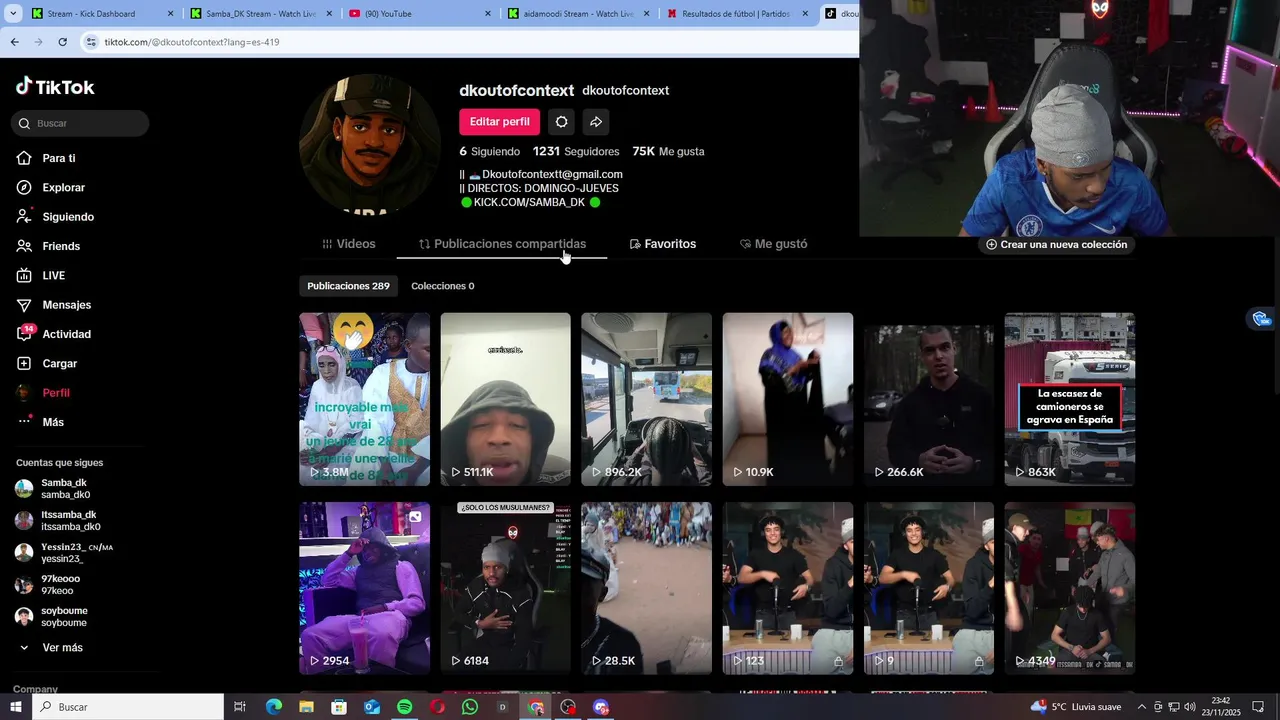Select the Publicaciones compartidas tab

(502, 244)
